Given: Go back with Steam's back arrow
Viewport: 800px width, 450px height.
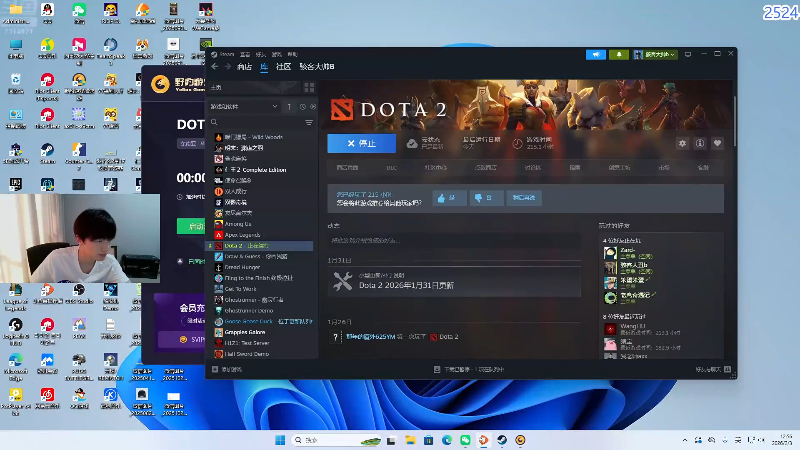Looking at the screenshot, I should pyautogui.click(x=215, y=67).
